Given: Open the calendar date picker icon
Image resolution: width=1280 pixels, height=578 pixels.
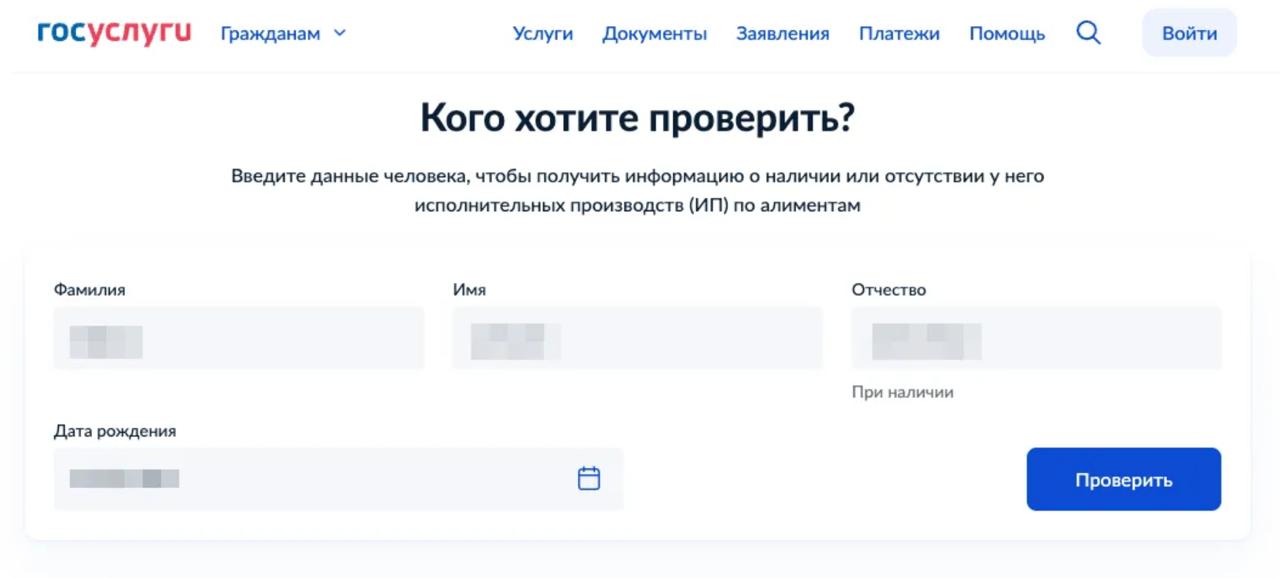Looking at the screenshot, I should (589, 479).
